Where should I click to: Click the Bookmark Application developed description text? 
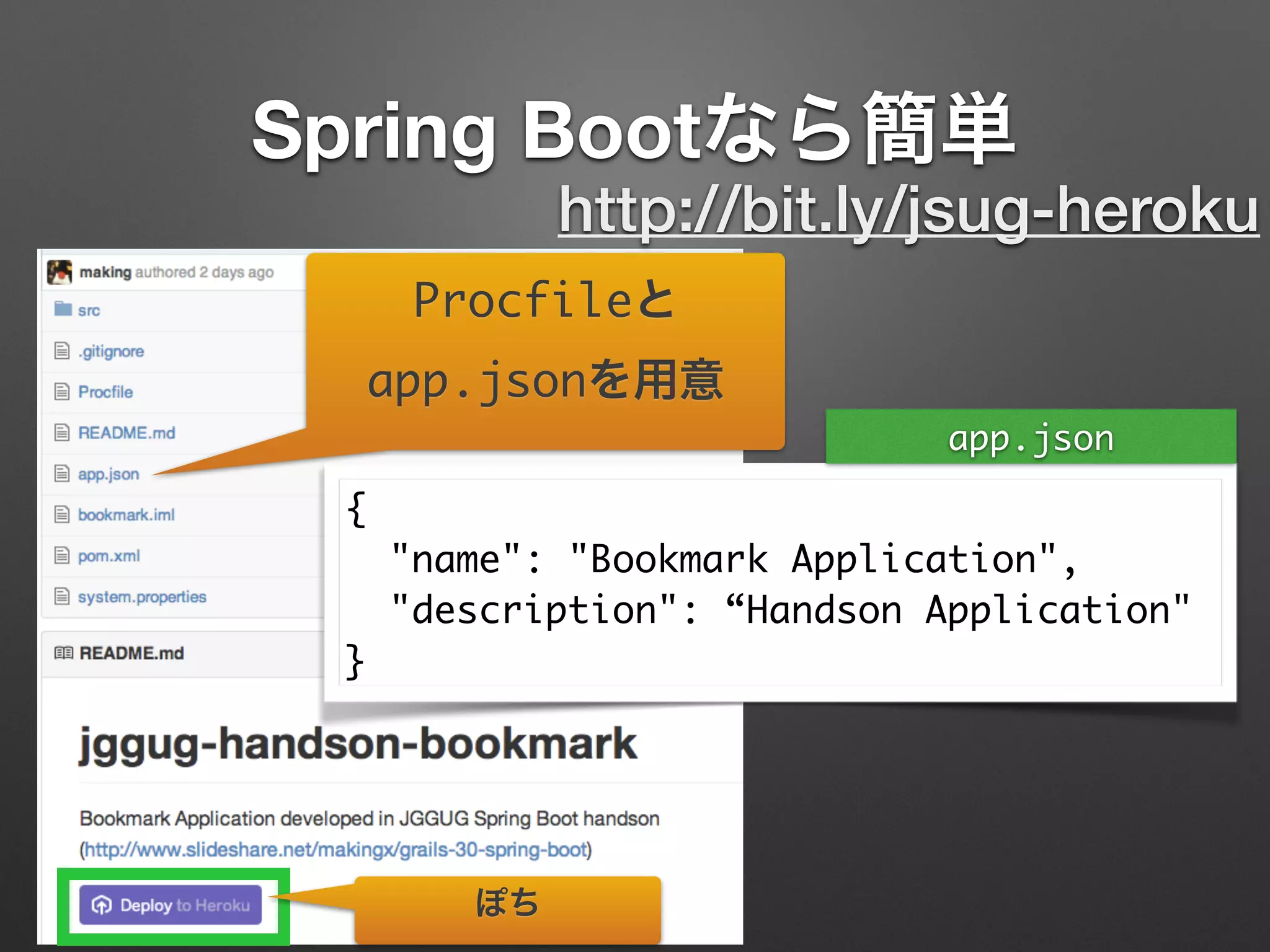(x=370, y=819)
